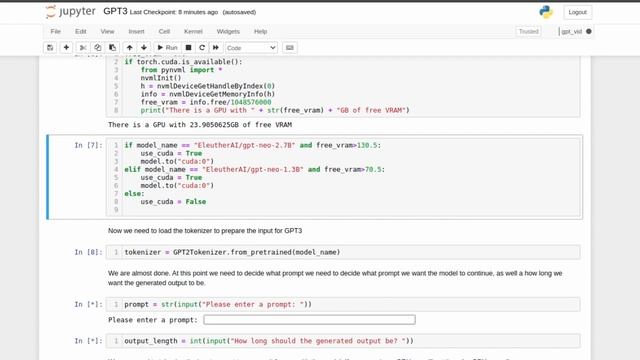Click the gpt_vid kernel name
The image size is (640, 360).
(x=571, y=31)
